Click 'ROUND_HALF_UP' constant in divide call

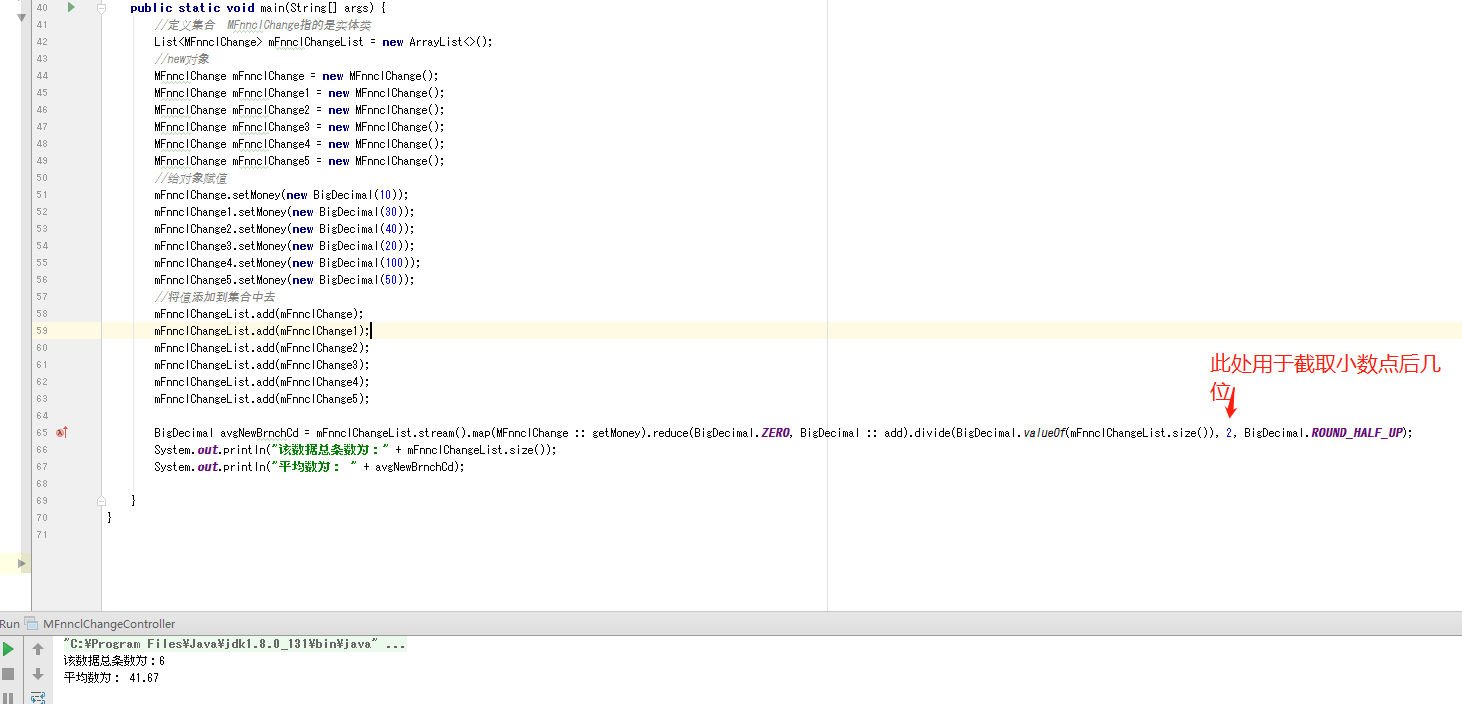tap(1357, 433)
